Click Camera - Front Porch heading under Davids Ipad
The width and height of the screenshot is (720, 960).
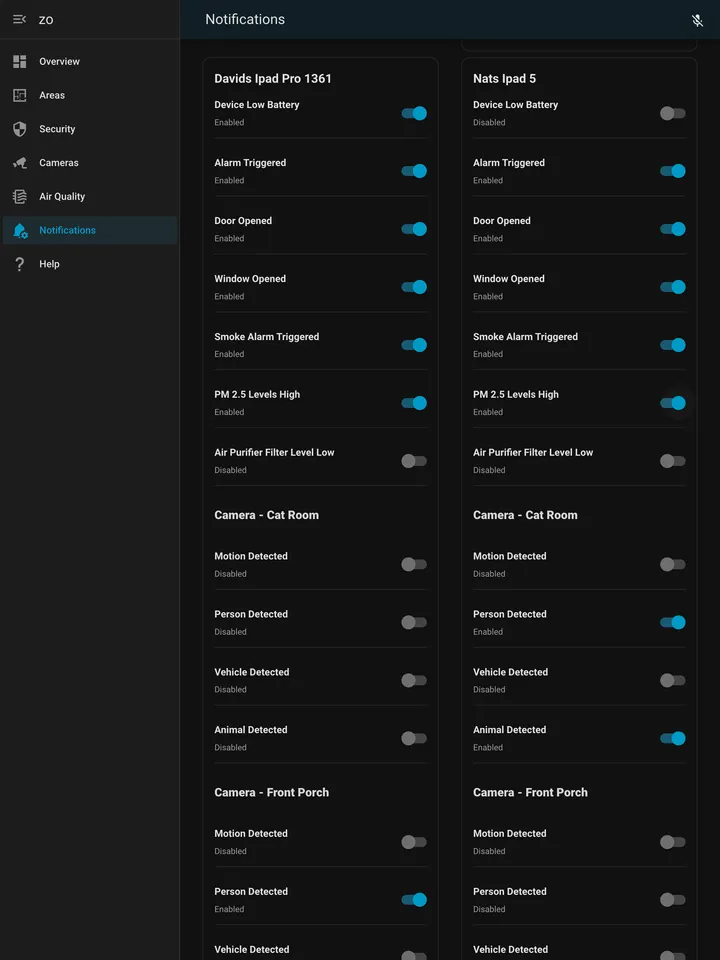point(272,792)
